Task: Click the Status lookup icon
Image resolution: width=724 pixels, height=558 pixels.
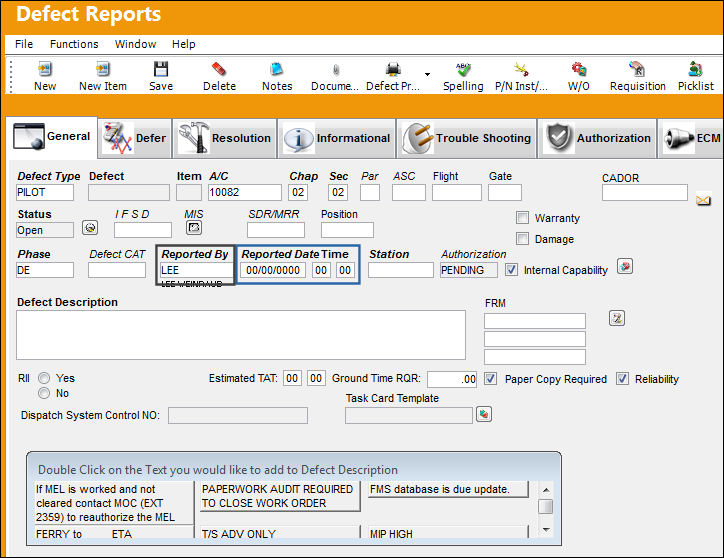Action: [90, 227]
